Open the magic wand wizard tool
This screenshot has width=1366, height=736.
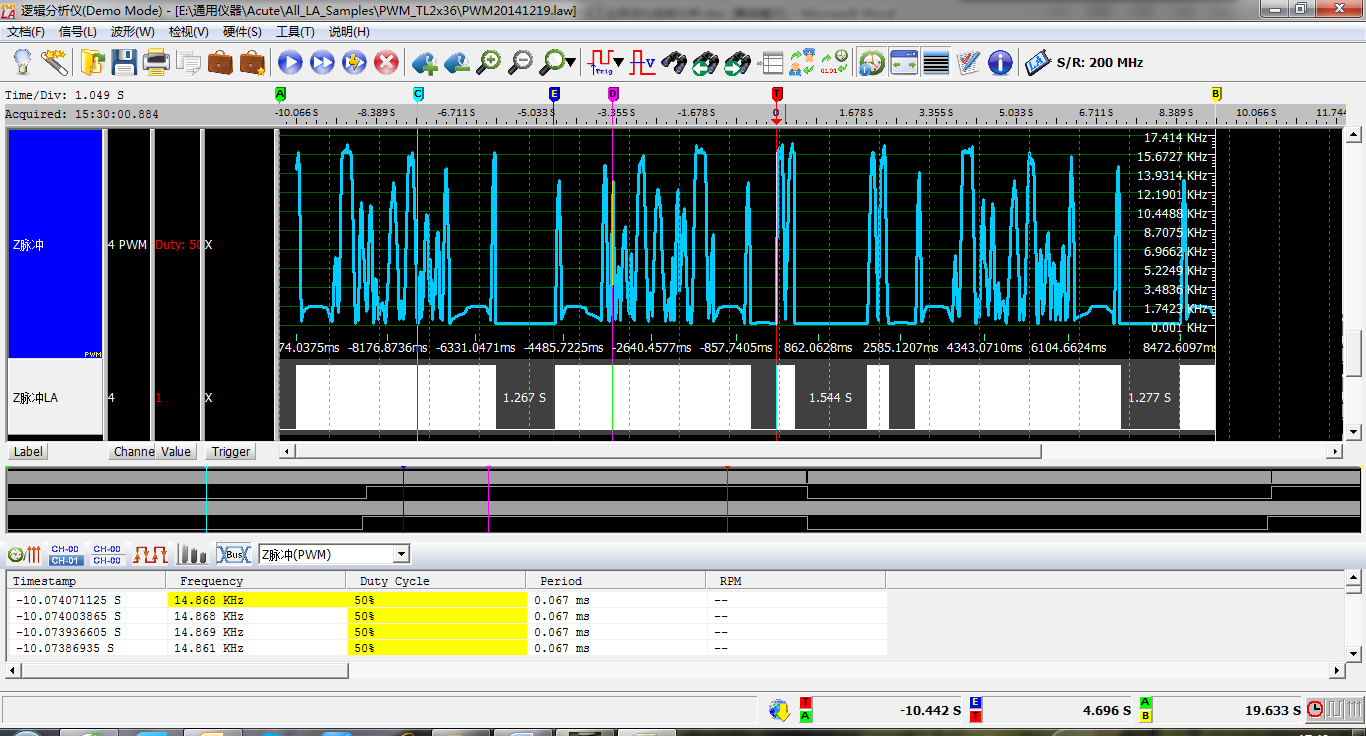point(54,63)
